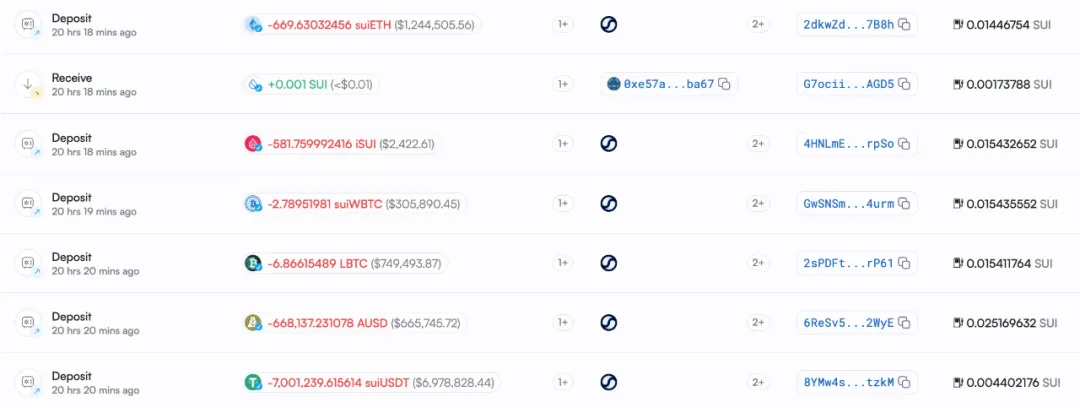1080x408 pixels.
Task: Click the Receive transaction arrow icon
Action: click(29, 85)
